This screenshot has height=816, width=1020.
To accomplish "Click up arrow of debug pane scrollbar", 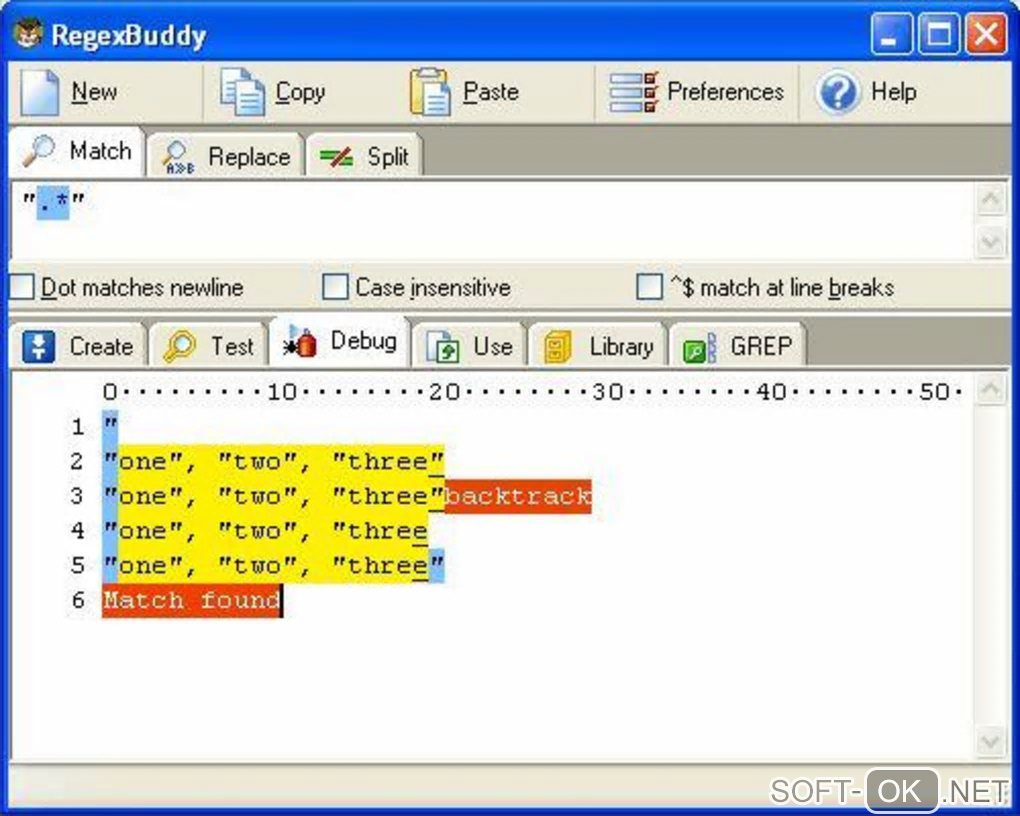I will [991, 389].
